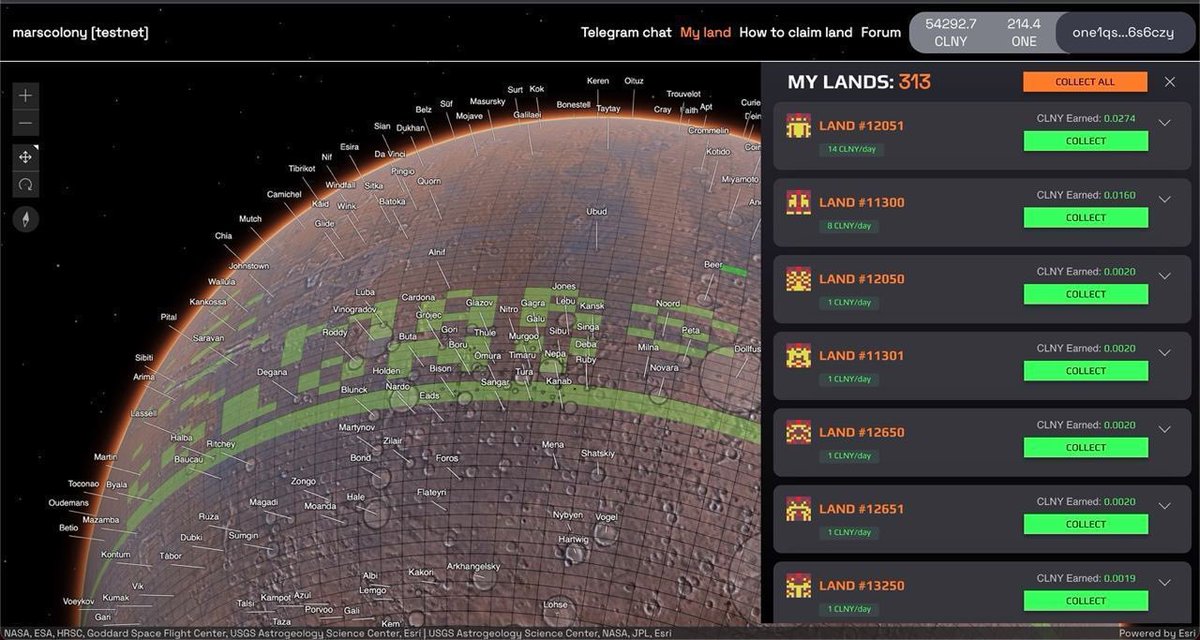
Task: Click CLNY Earned 0.0160 value
Action: tap(1120, 195)
